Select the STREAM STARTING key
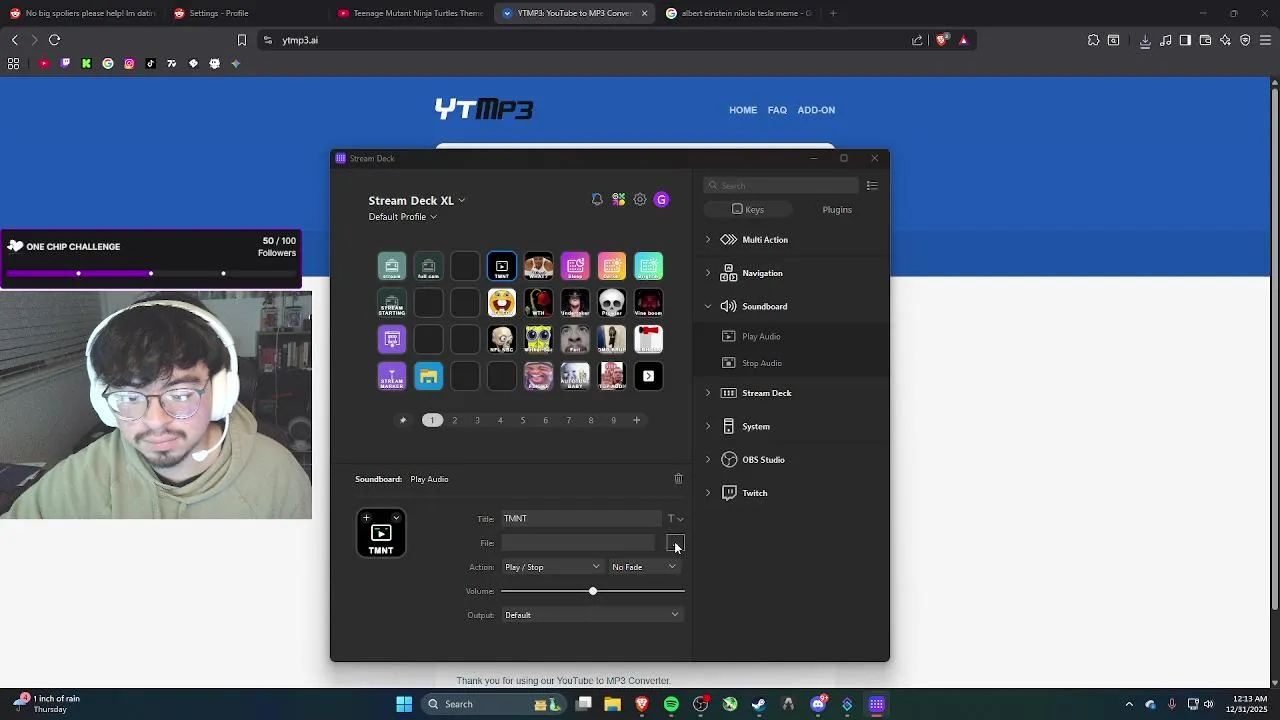The width and height of the screenshot is (1280, 720). pyautogui.click(x=392, y=303)
